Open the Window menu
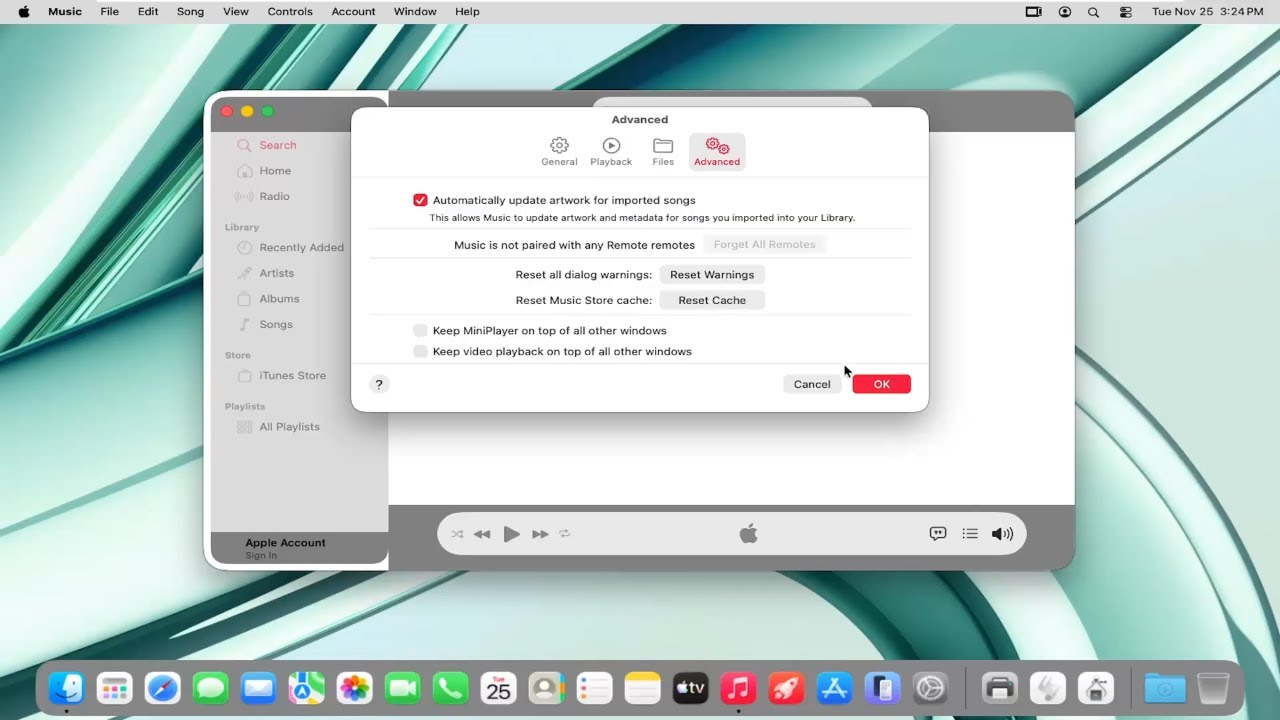 pos(415,12)
